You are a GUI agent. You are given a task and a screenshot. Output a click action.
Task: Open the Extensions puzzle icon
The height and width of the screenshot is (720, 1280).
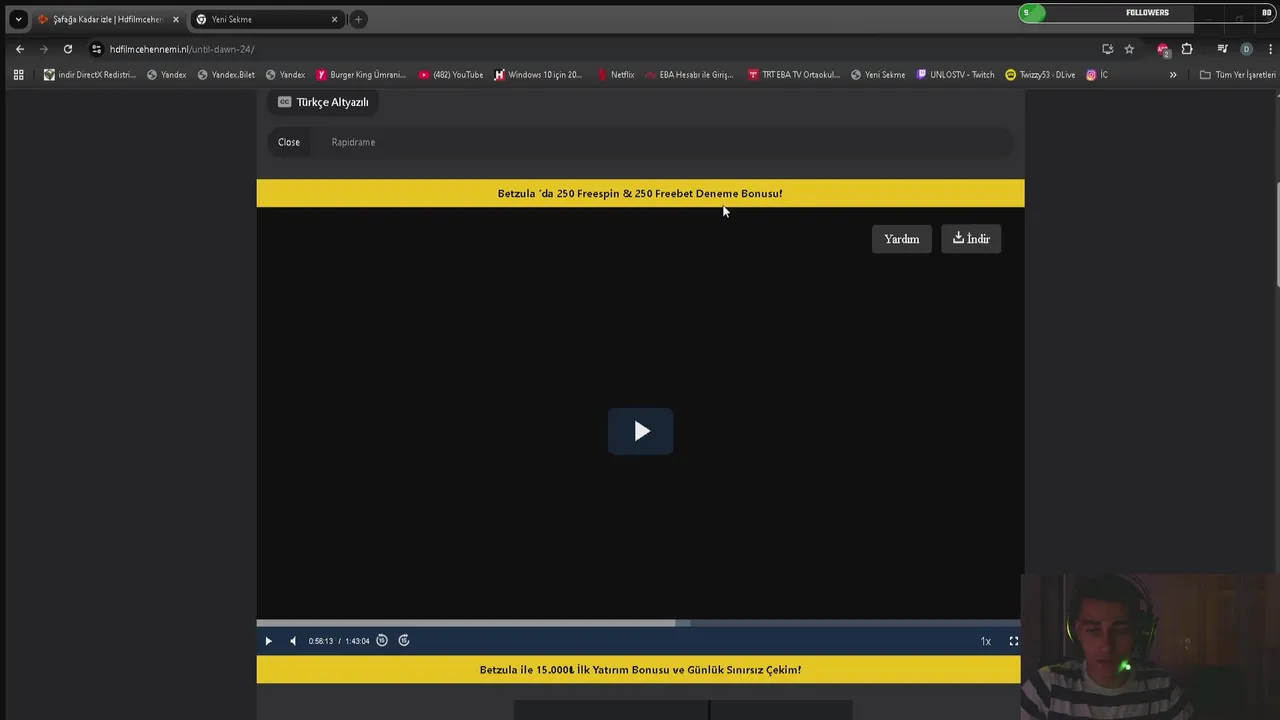tap(1187, 49)
